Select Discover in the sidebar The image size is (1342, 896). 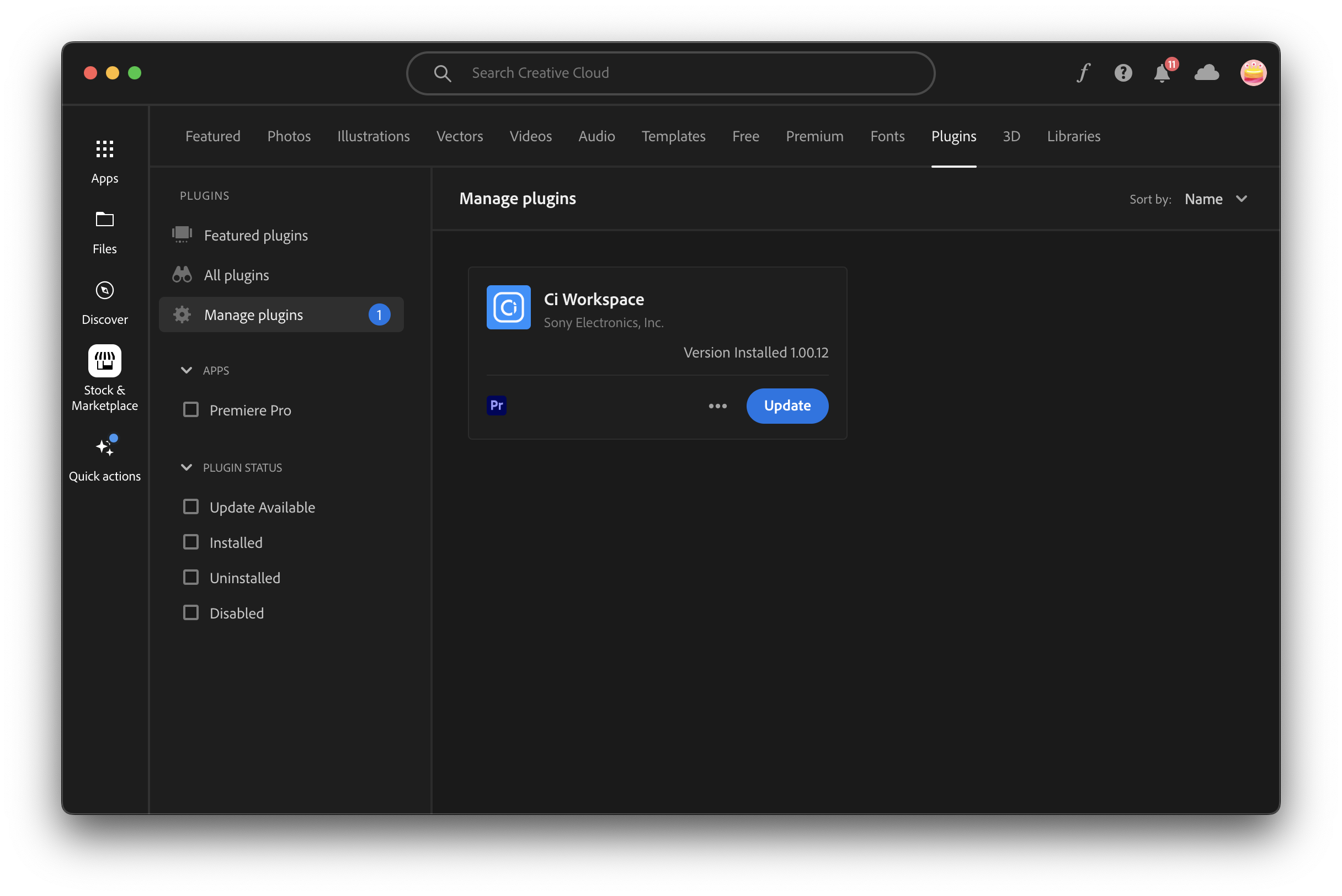tap(104, 302)
